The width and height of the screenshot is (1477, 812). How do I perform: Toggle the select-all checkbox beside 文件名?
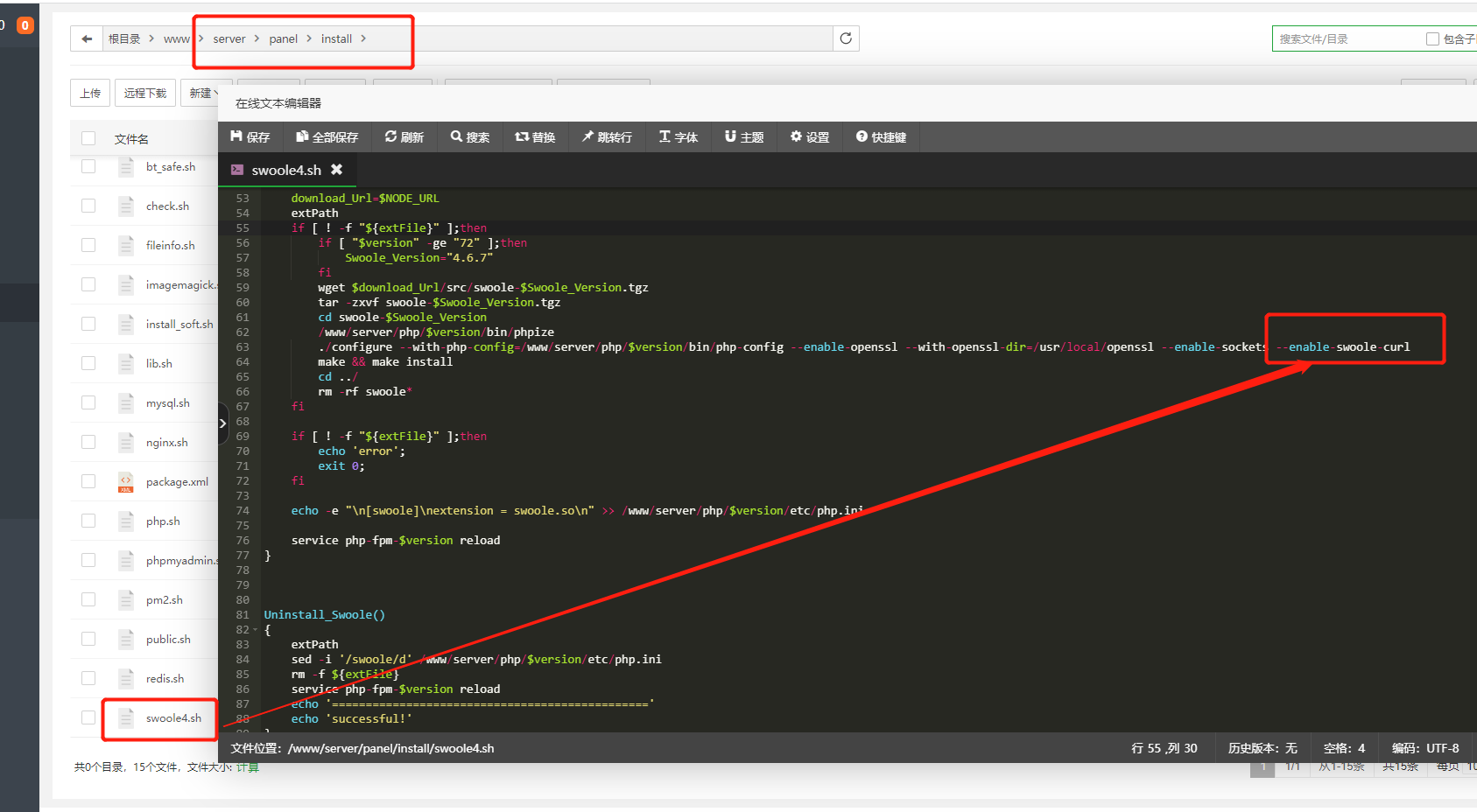point(88,138)
